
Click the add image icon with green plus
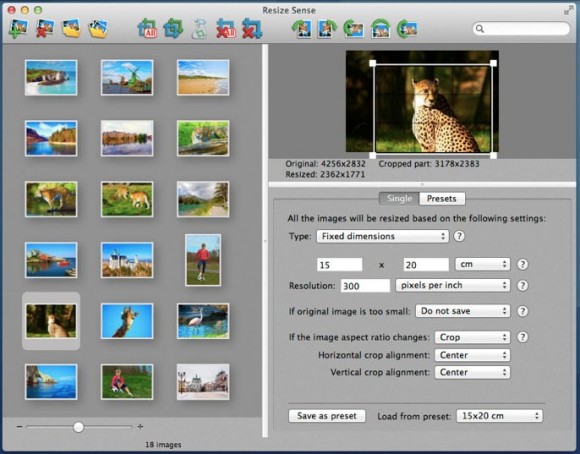(18, 28)
